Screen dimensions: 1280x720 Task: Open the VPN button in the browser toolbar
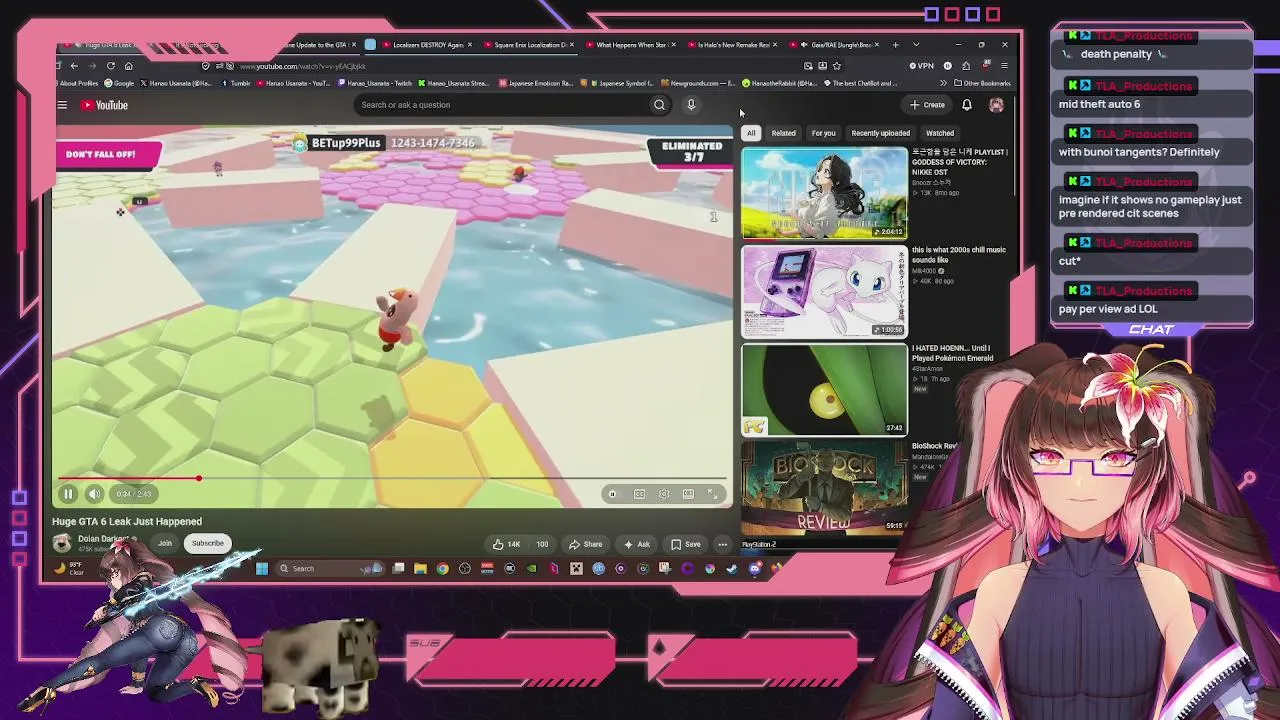[x=922, y=66]
